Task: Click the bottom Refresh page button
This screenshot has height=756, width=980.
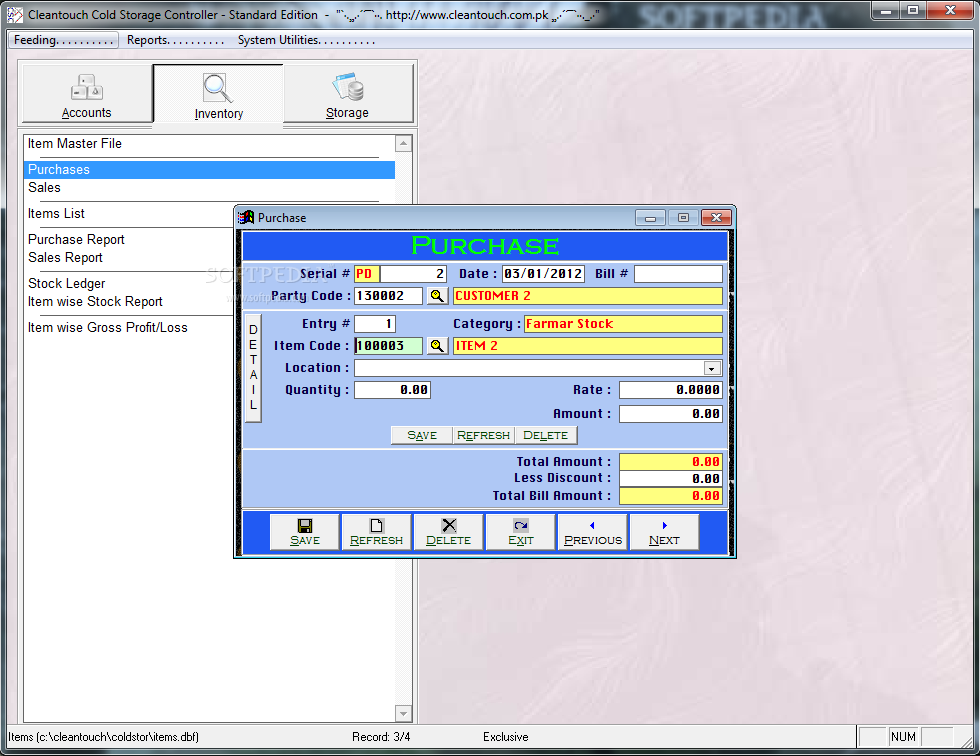Action: tap(376, 532)
